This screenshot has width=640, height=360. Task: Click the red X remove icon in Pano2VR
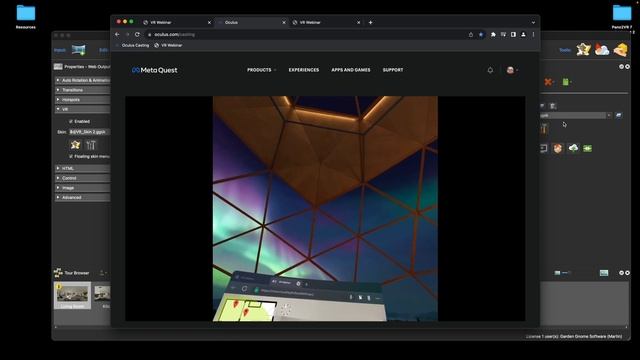point(548,82)
